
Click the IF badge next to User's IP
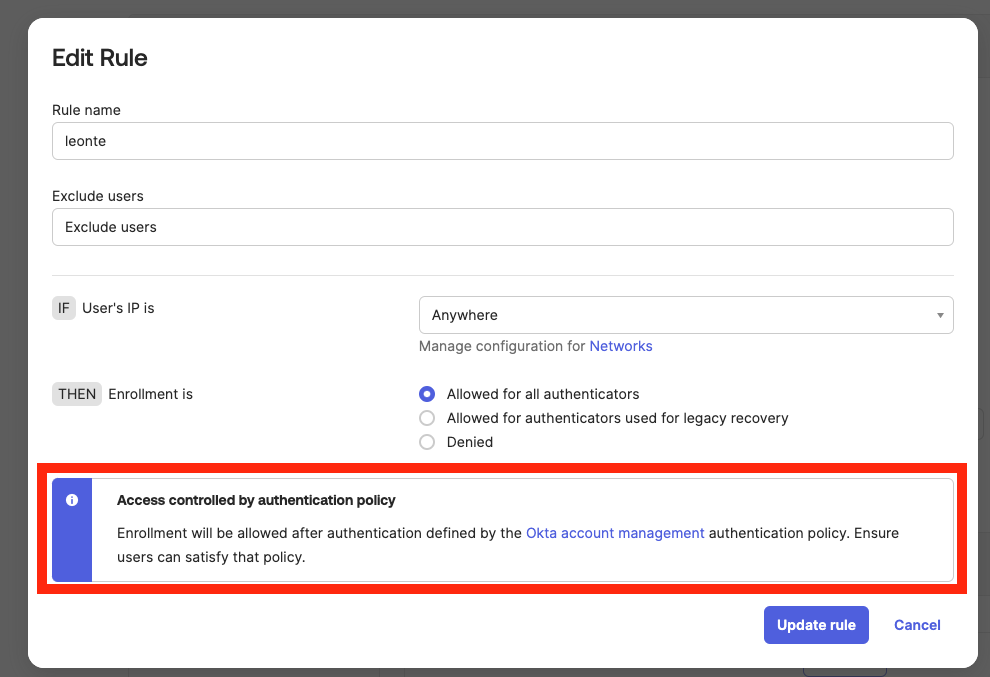click(x=63, y=308)
